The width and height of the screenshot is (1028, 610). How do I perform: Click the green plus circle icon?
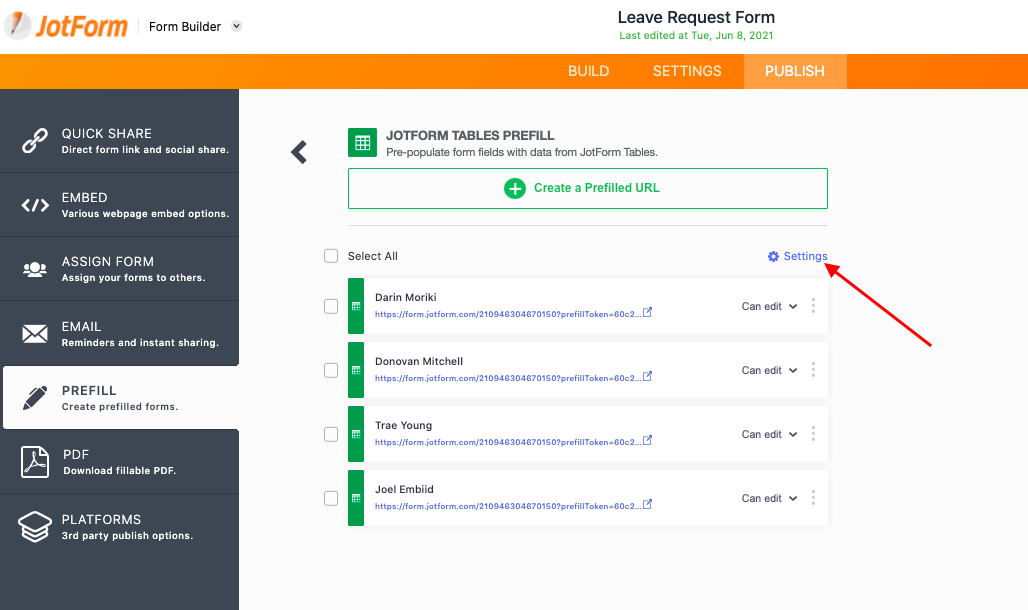515,188
